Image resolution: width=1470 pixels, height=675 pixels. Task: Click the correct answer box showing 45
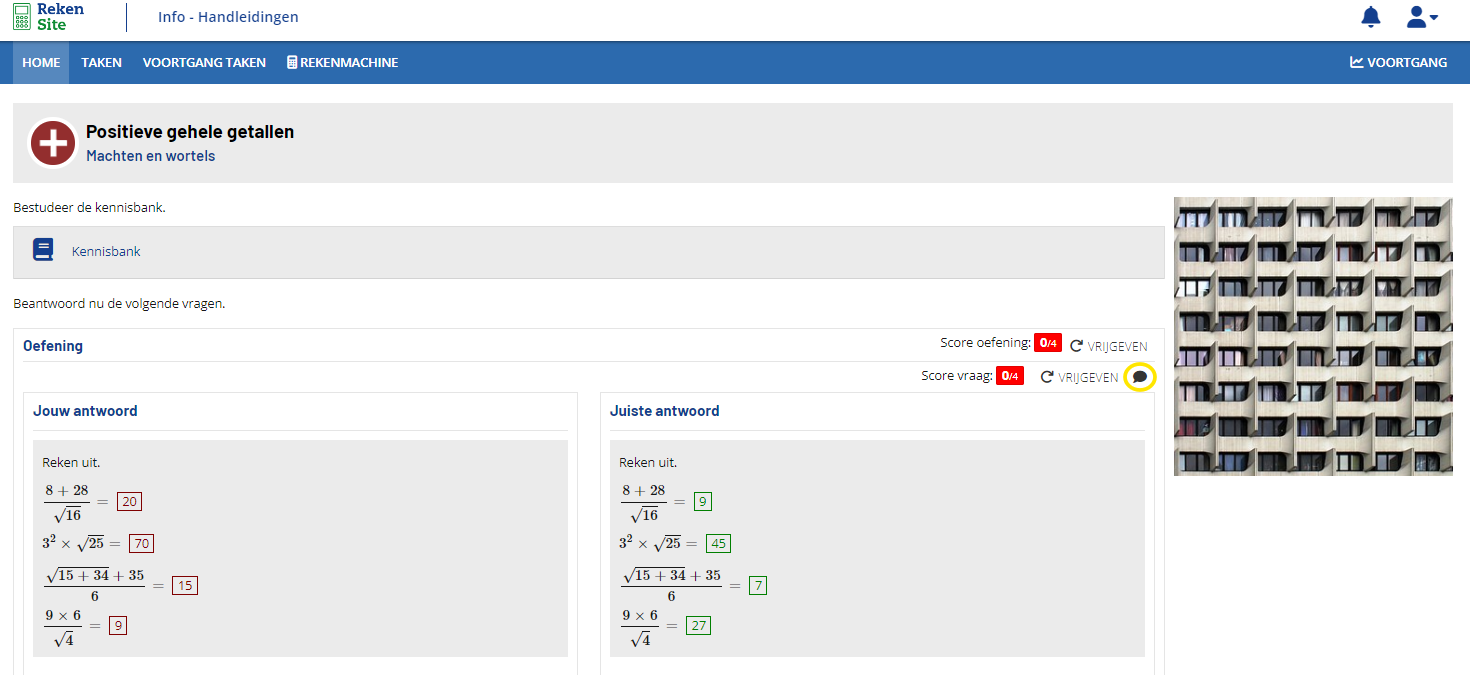(x=718, y=544)
